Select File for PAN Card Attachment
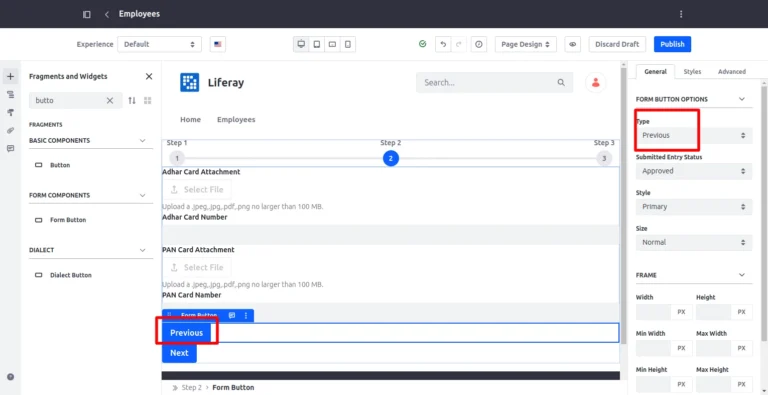 click(x=196, y=268)
